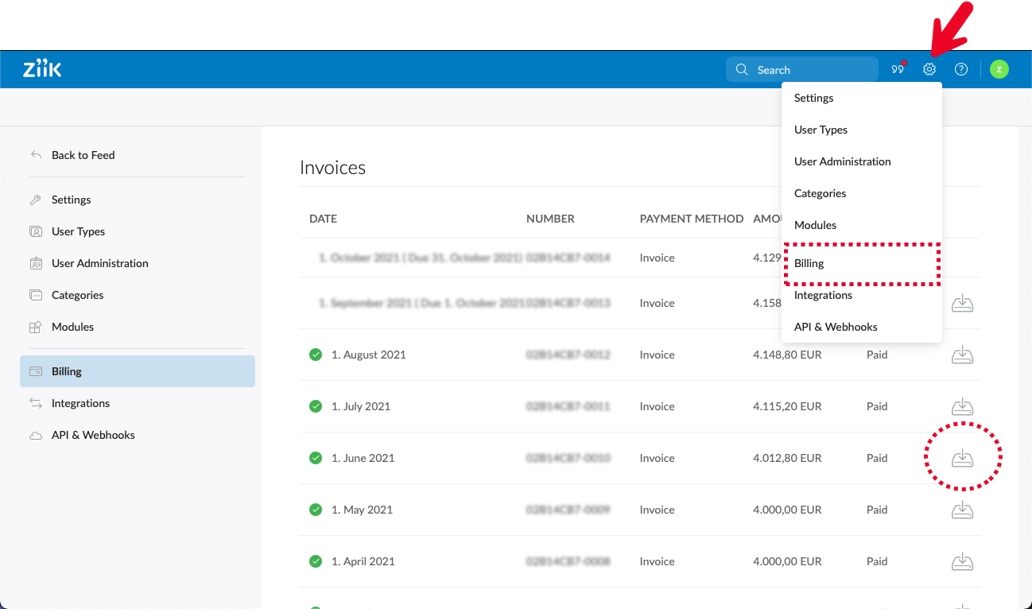Open User Administration in left sidebar
Viewport: 1032px width, 609px height.
pos(99,263)
